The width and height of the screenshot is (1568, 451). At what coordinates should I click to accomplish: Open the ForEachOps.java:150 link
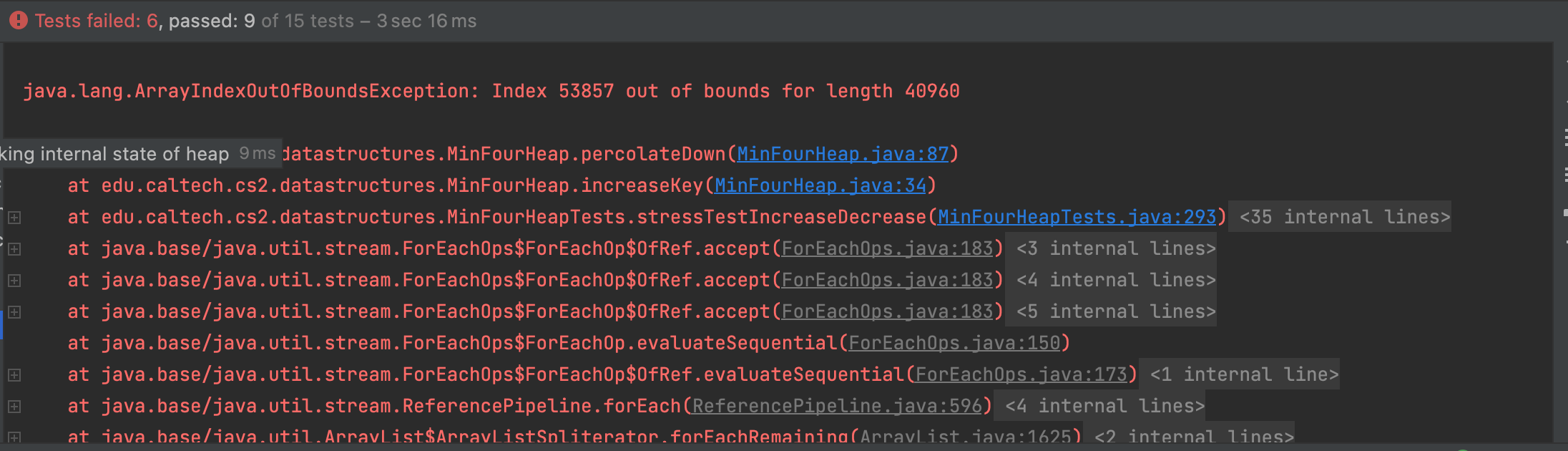pyautogui.click(x=954, y=344)
